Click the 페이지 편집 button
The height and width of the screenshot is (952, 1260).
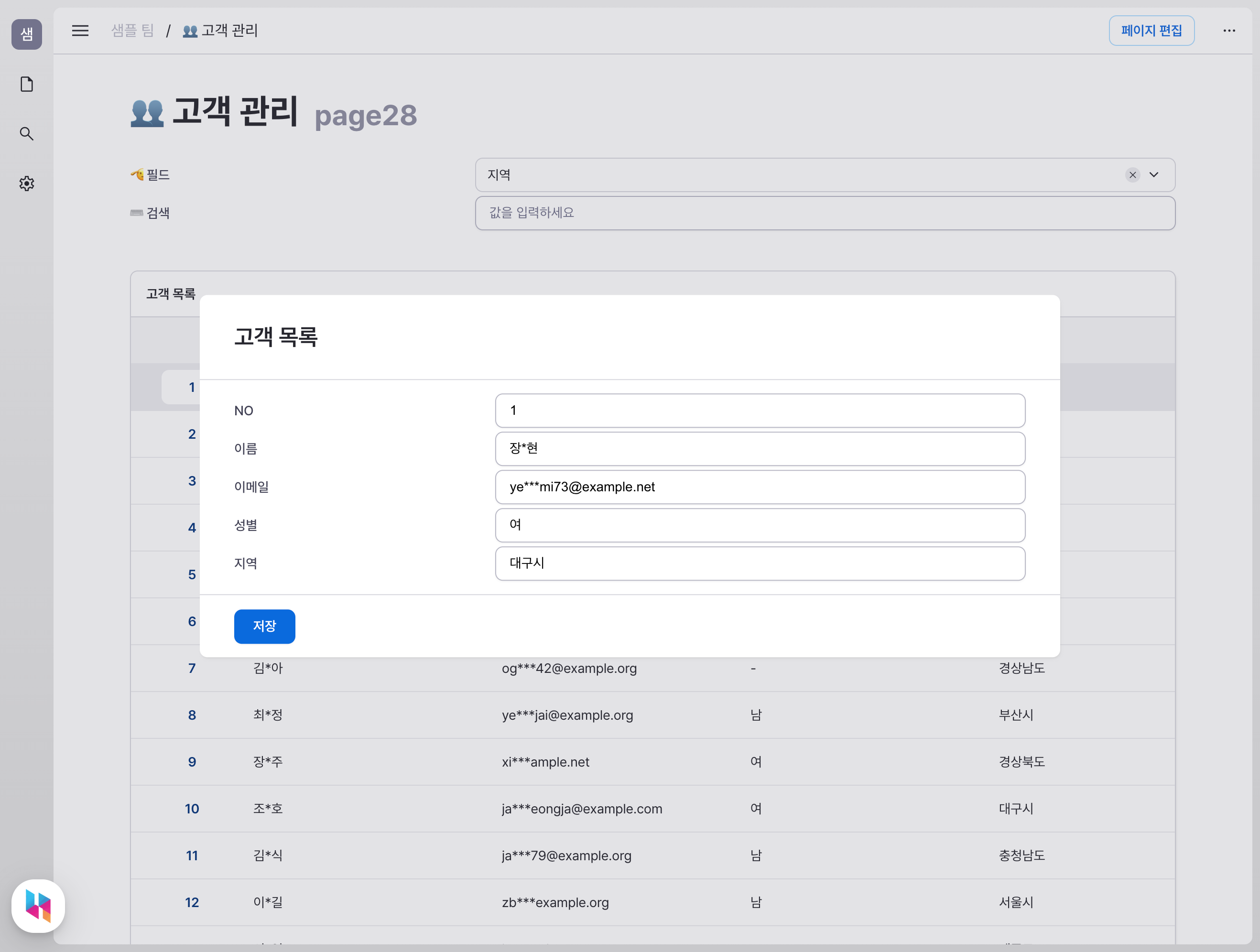tap(1151, 31)
